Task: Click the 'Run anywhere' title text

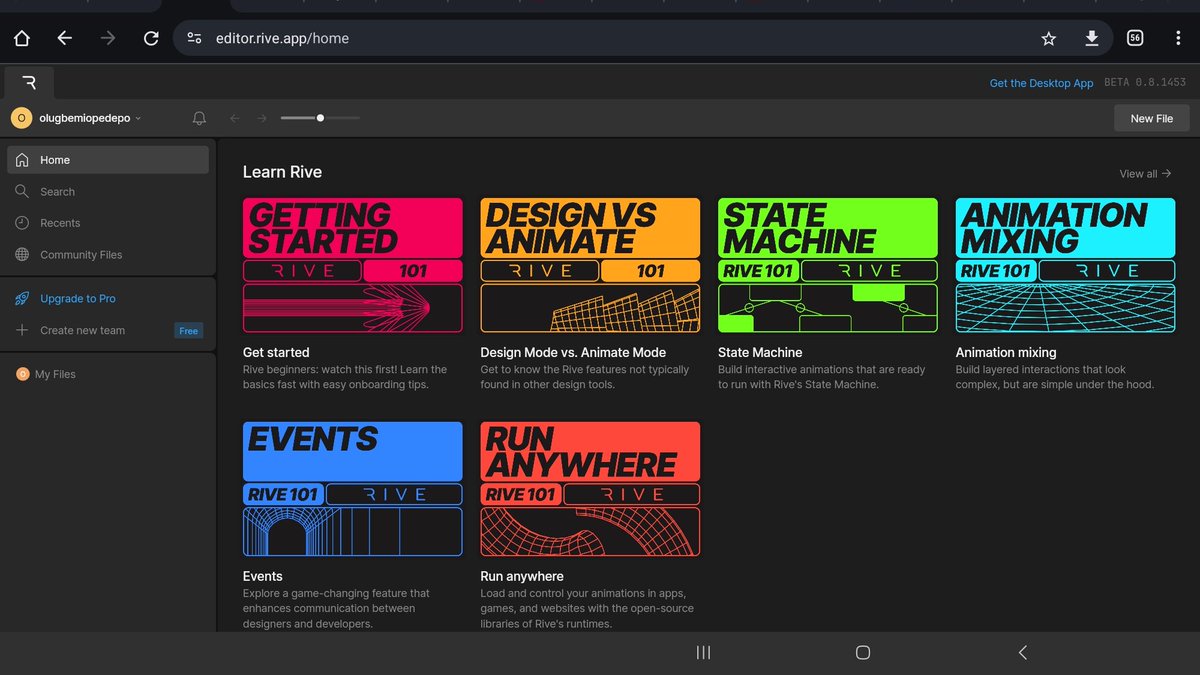Action: pyautogui.click(x=522, y=576)
